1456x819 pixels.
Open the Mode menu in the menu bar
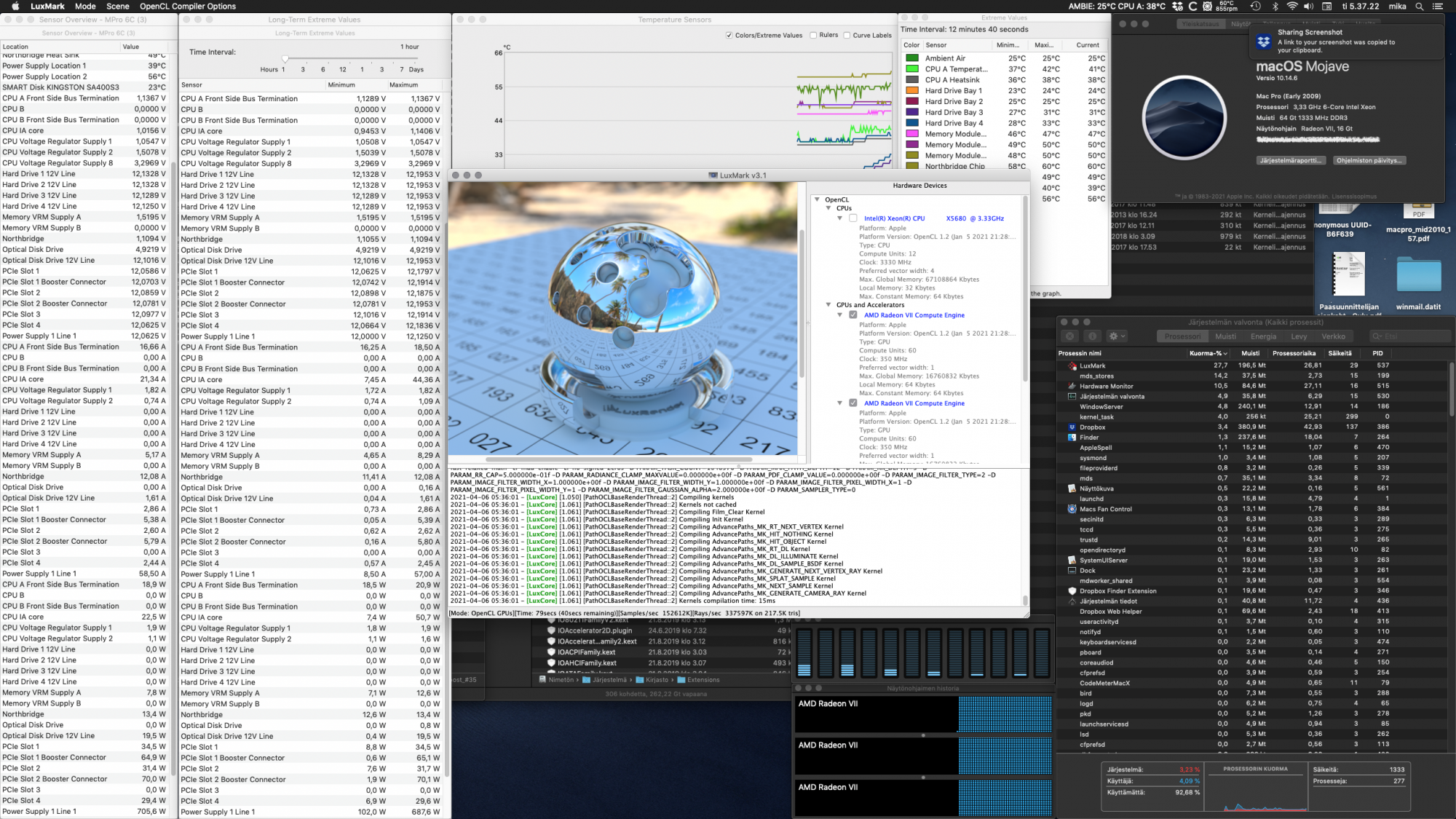click(x=85, y=6)
